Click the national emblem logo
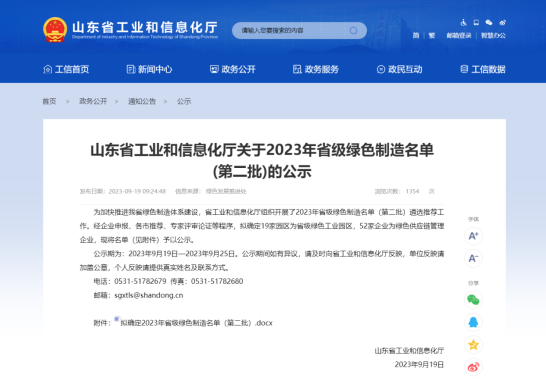546x388 pixels. (55, 30)
